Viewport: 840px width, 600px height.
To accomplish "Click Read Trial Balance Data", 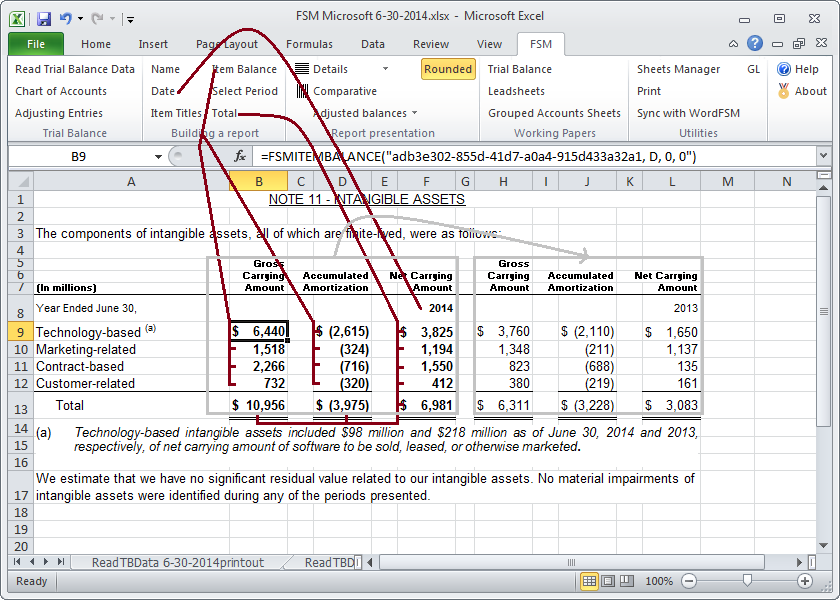I will (x=75, y=69).
